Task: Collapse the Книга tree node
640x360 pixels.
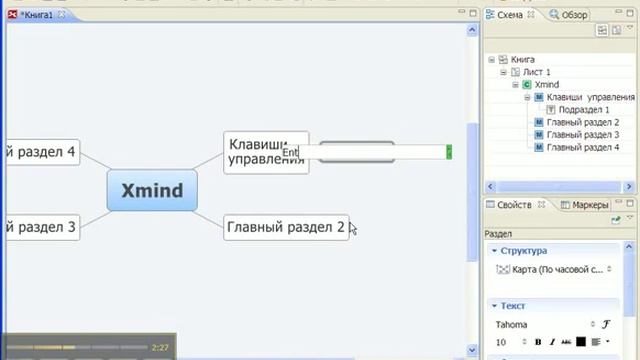Action: [x=491, y=60]
